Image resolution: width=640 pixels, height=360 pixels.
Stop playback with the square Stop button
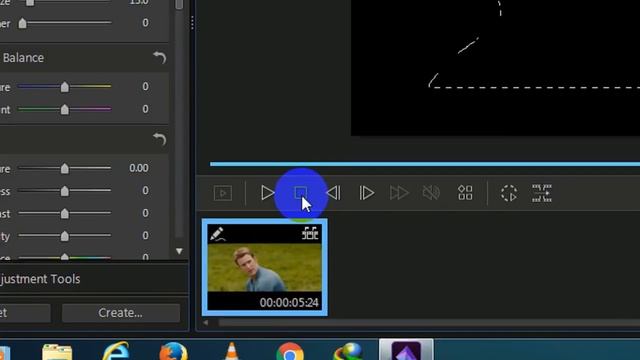click(x=301, y=193)
